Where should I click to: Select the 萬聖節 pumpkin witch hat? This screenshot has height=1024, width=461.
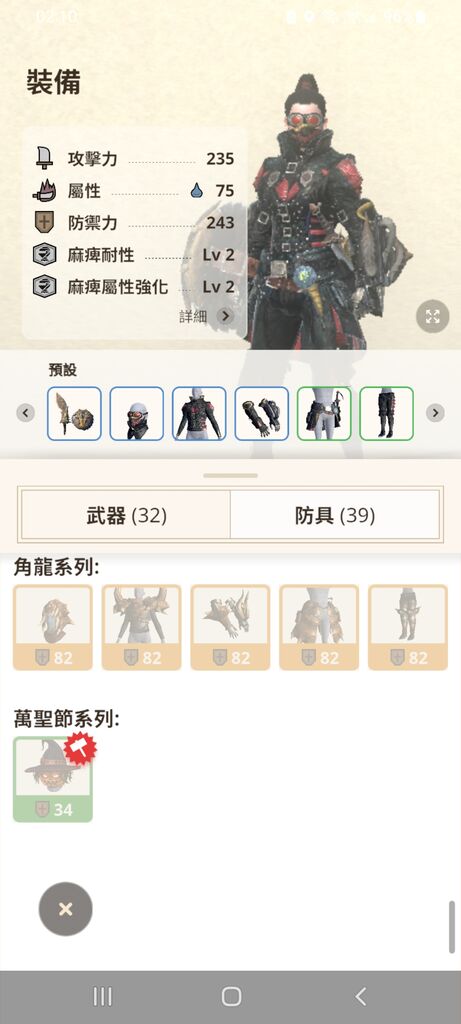[x=53, y=779]
